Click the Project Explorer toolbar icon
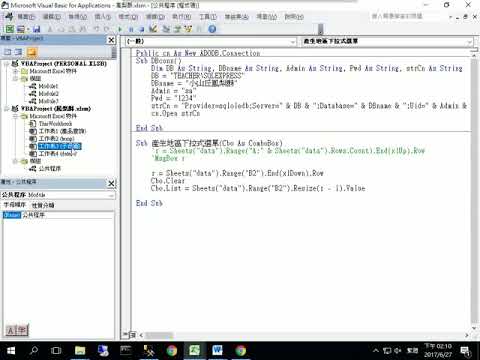 click(x=166, y=29)
